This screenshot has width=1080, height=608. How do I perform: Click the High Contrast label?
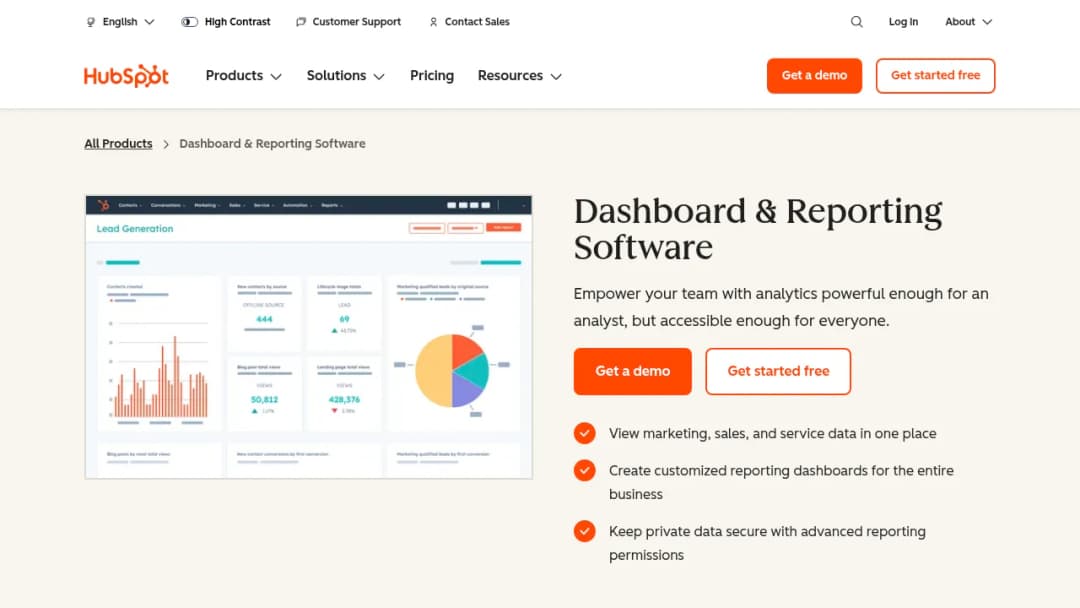[x=237, y=22]
